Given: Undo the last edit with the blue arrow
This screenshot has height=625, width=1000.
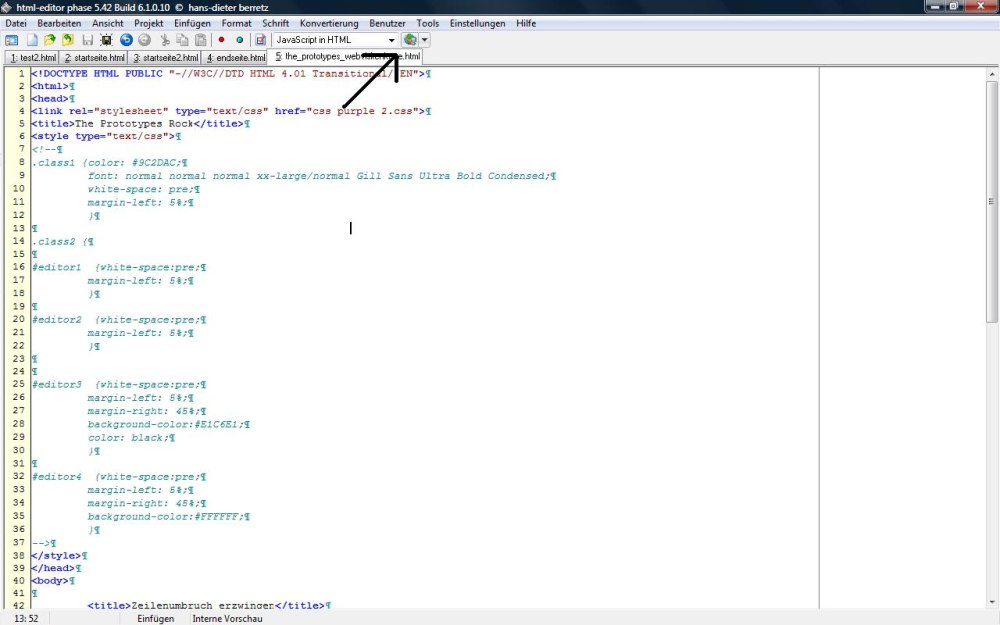Looking at the screenshot, I should [126, 40].
